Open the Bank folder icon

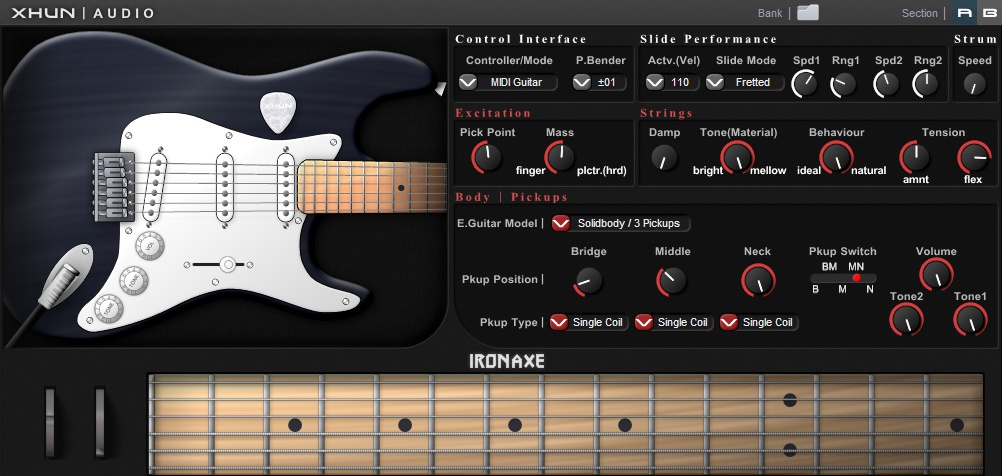tap(808, 12)
